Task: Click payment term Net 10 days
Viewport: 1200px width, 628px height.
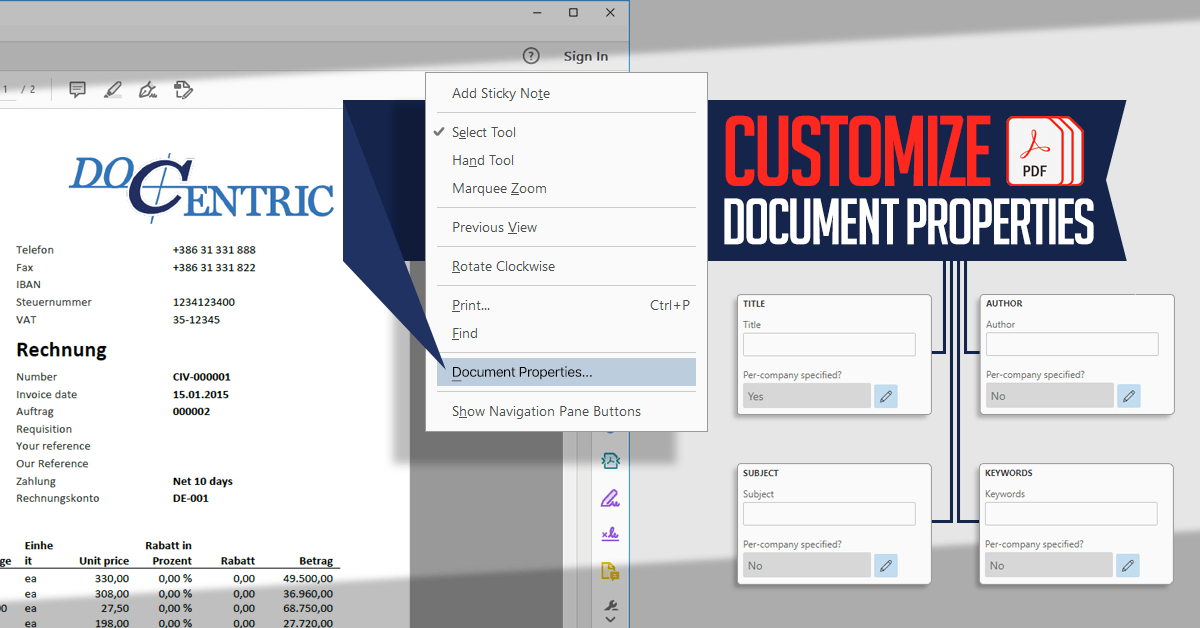Action: pos(203,481)
